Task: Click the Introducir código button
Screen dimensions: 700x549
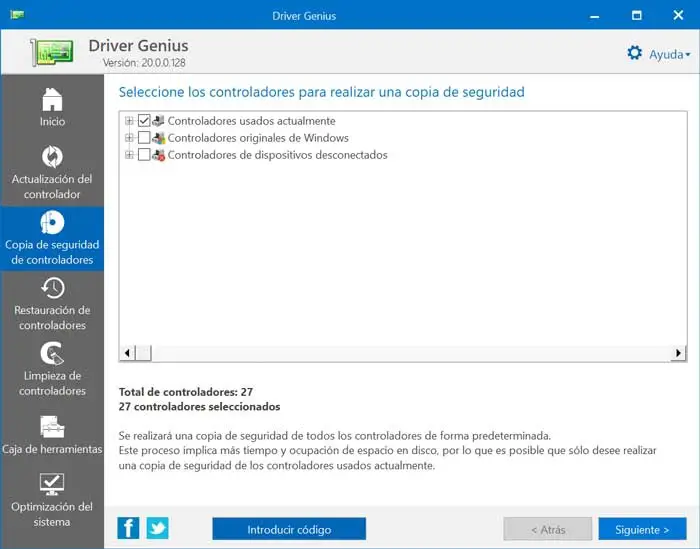Action: pos(289,529)
